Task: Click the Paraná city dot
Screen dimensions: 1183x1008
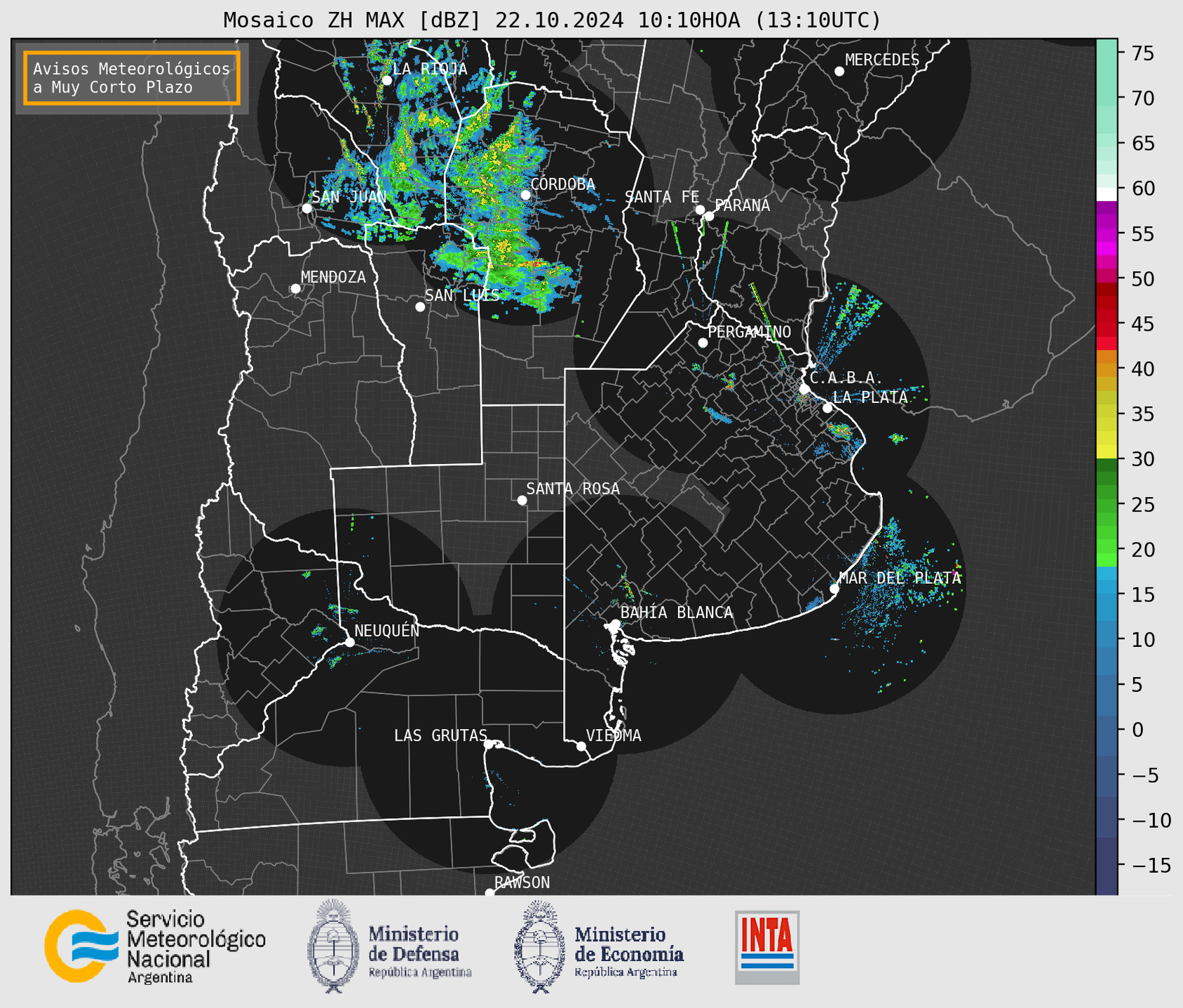Action: (x=709, y=216)
